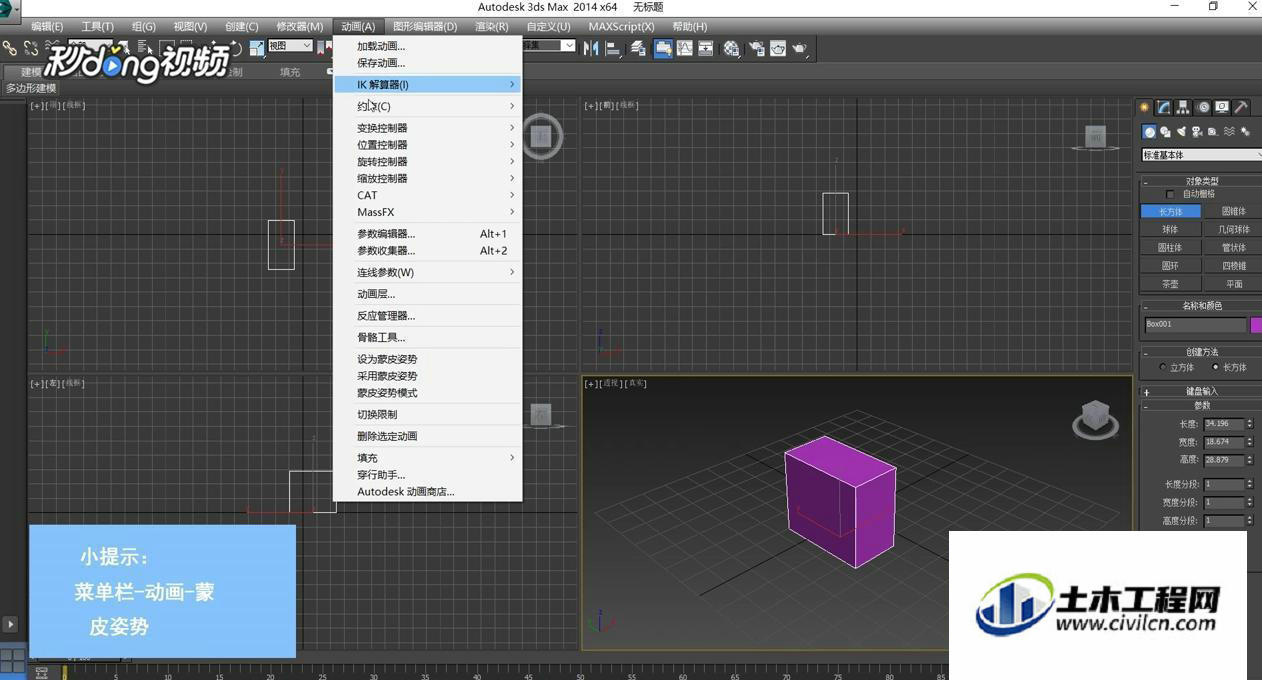
Task: Open the Curve Editor icon
Action: [685, 47]
